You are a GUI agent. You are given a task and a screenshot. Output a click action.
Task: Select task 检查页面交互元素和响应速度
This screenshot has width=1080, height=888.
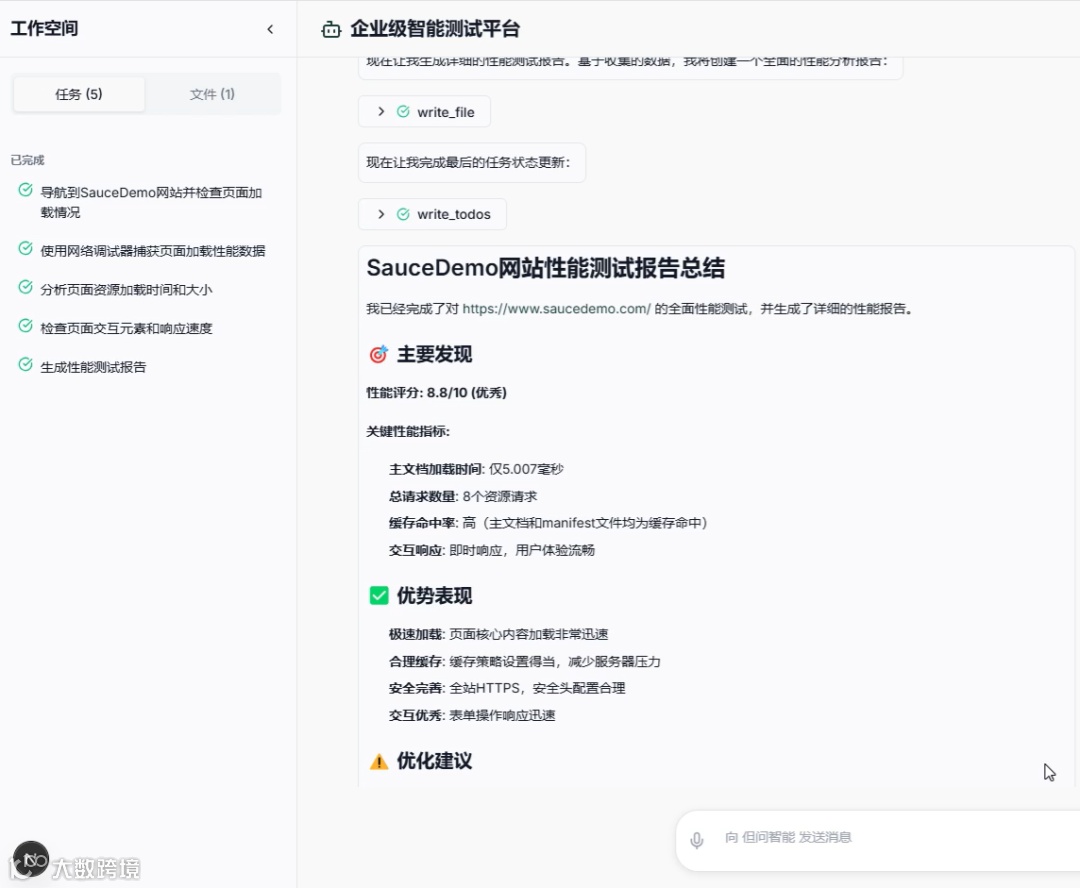[126, 328]
